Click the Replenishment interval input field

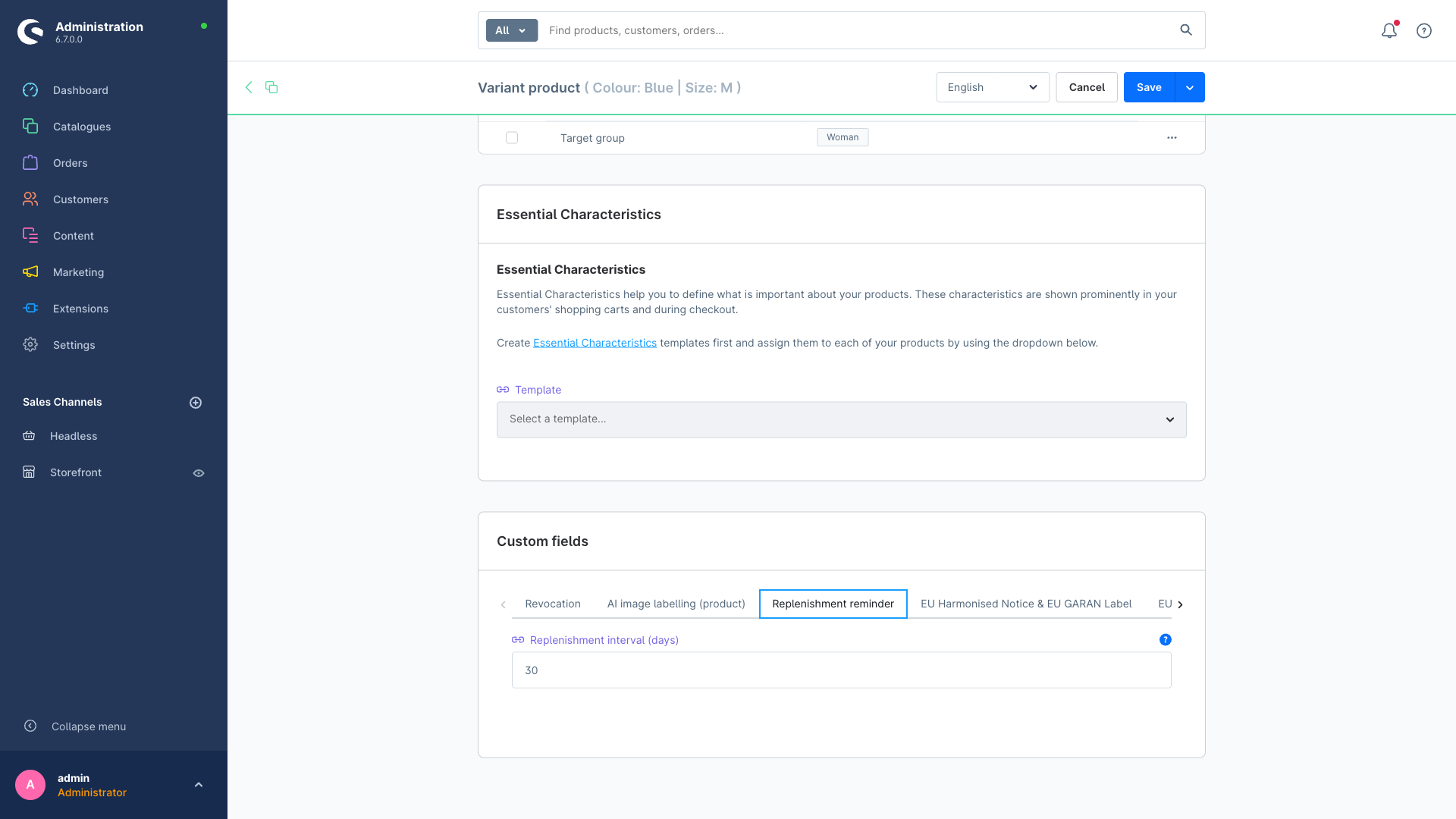(x=842, y=670)
